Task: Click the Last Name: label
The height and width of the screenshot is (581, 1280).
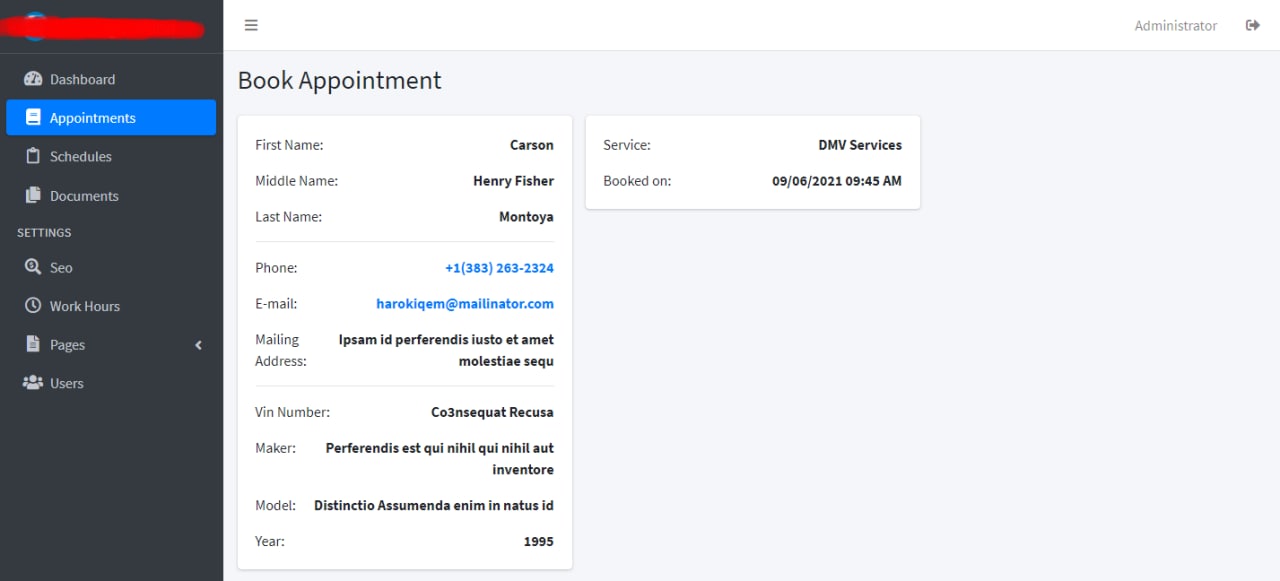Action: coord(288,217)
